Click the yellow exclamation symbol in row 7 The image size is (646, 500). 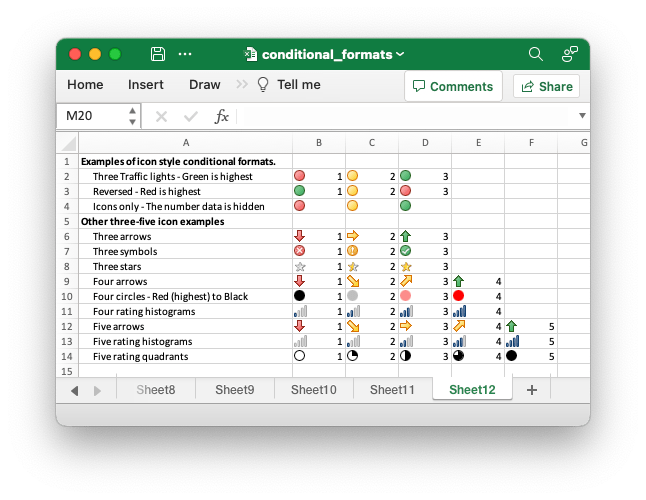[352, 250]
